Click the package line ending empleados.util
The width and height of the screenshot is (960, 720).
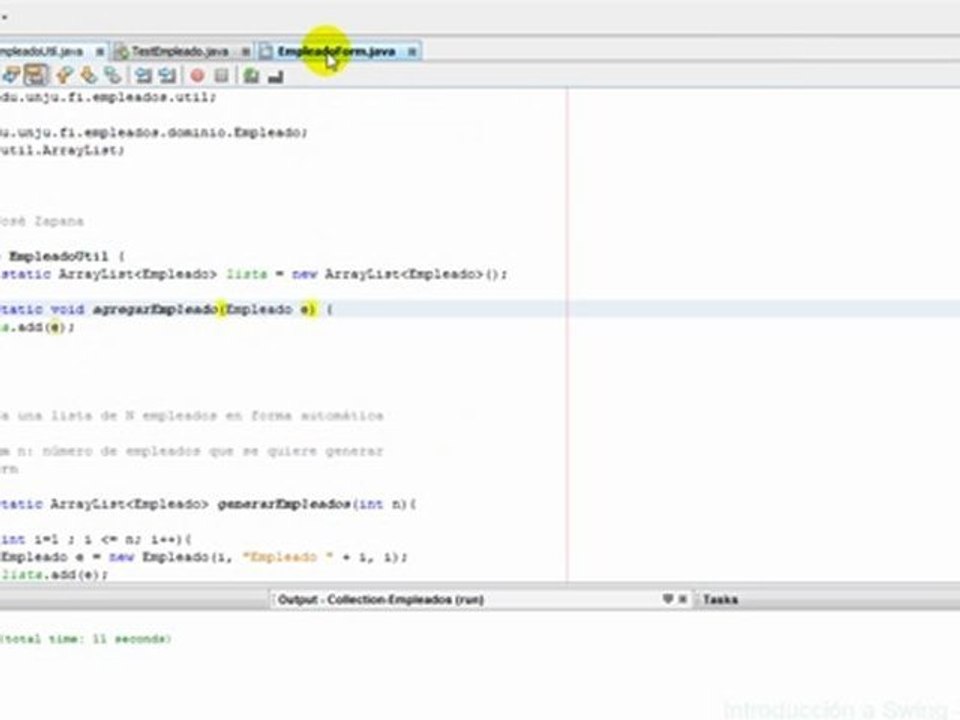(x=108, y=97)
